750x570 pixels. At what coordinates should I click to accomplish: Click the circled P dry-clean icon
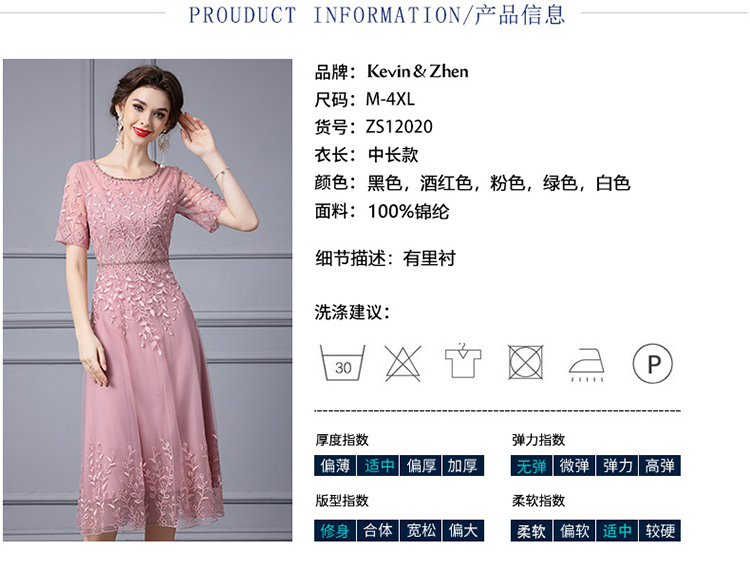pyautogui.click(x=653, y=363)
